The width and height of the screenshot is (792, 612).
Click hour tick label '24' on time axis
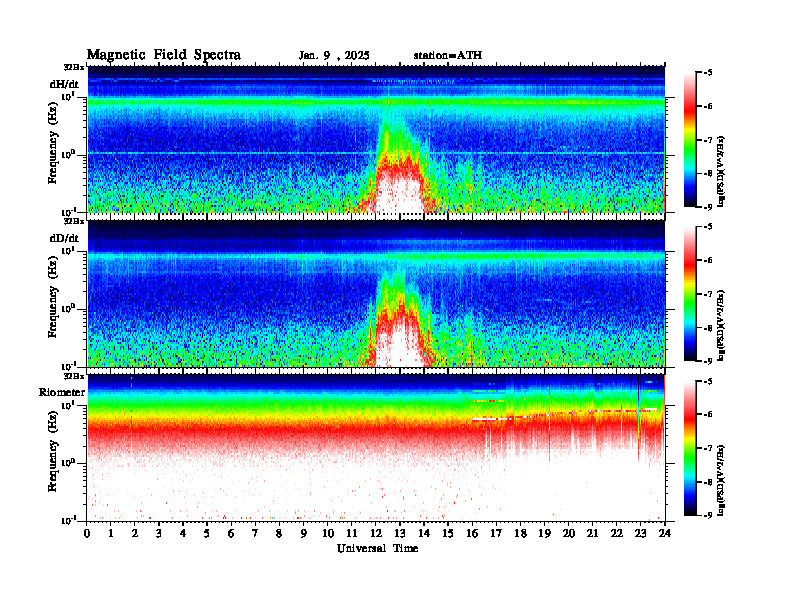664,534
